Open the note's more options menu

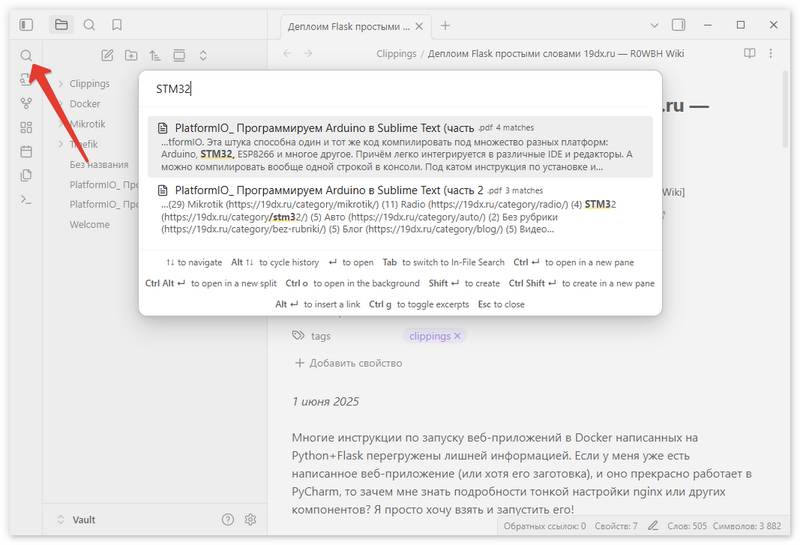coord(771,53)
